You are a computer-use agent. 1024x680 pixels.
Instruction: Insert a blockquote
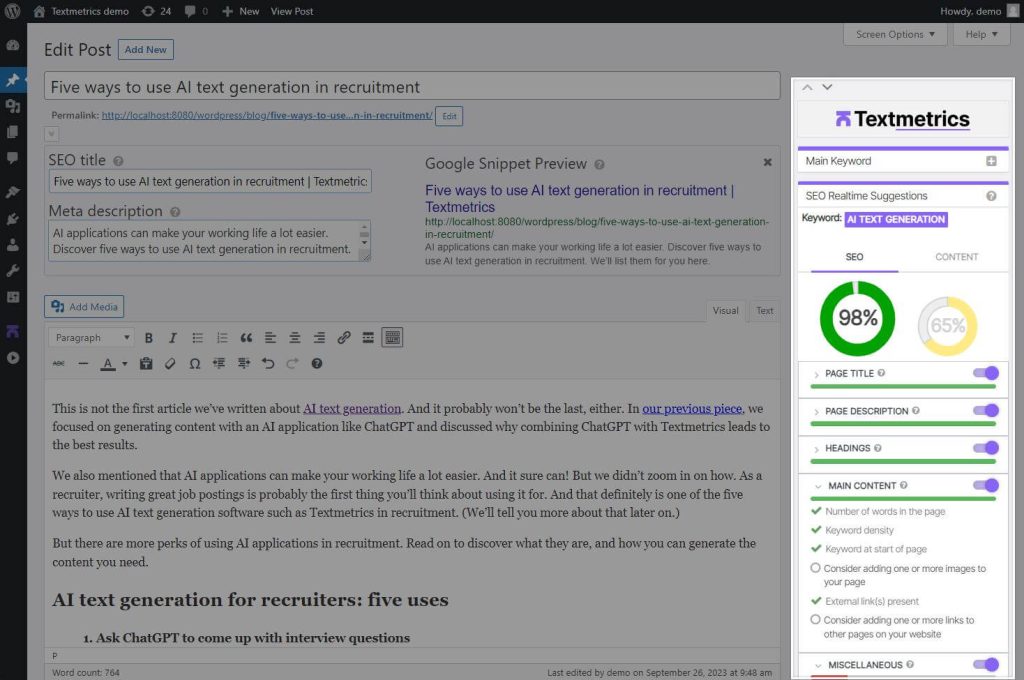(246, 338)
